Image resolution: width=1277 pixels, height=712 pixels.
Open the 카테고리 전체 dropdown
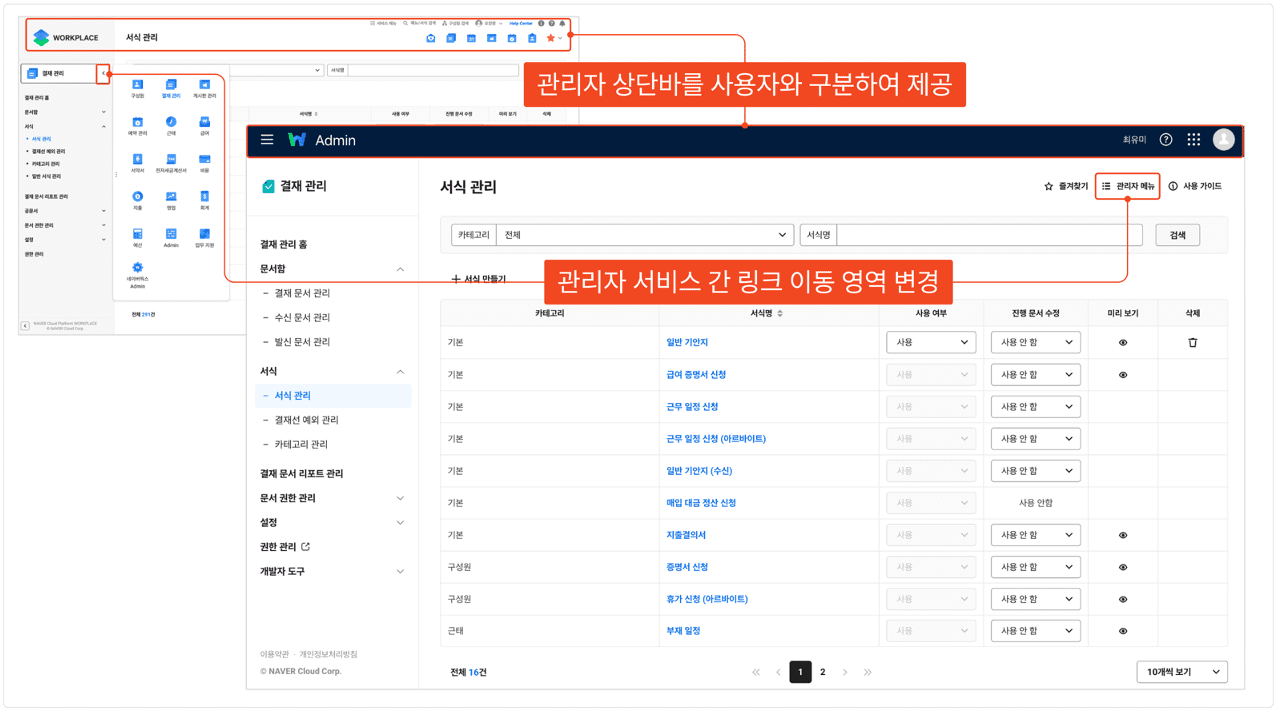click(x=645, y=235)
